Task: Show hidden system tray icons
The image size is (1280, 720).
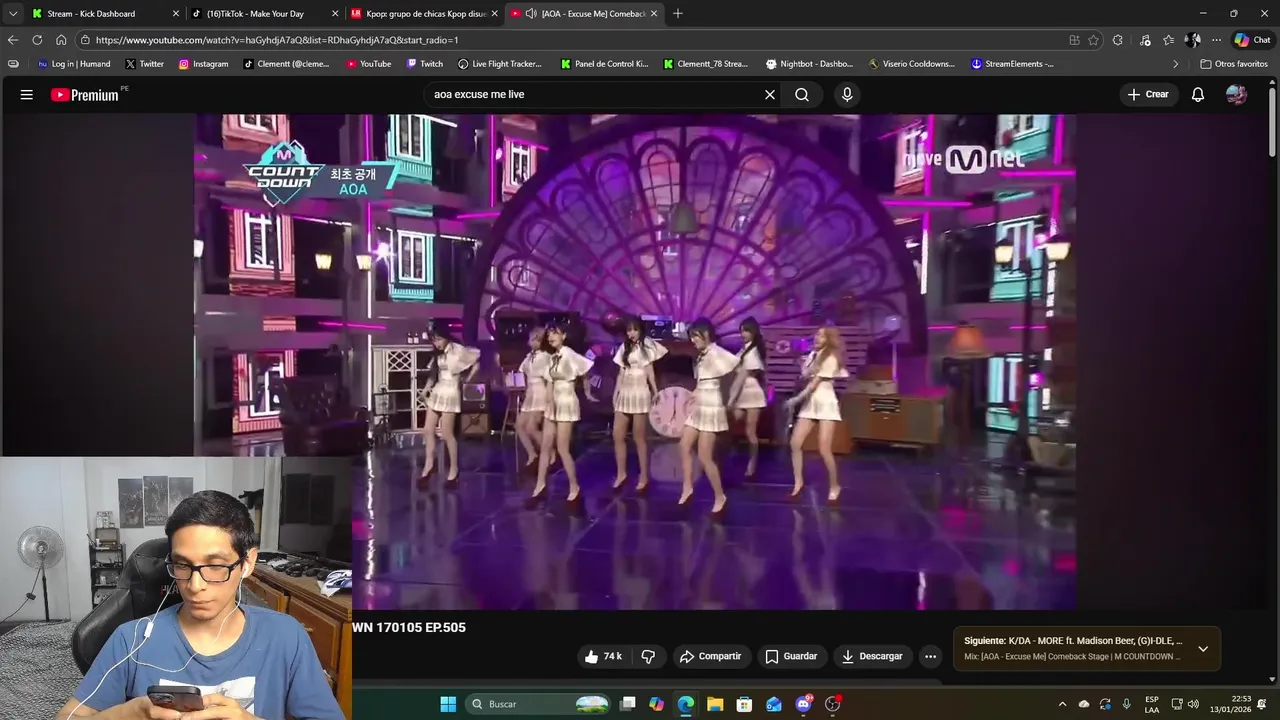Action: click(x=1062, y=704)
